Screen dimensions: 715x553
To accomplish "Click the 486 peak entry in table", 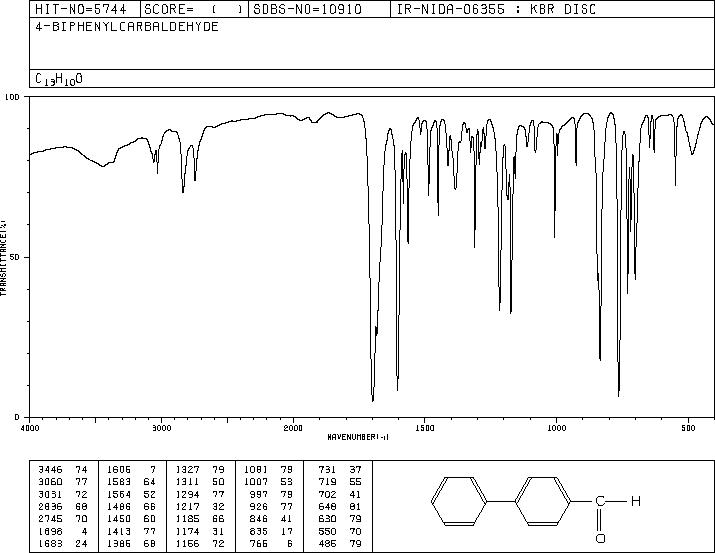I will tap(340, 544).
